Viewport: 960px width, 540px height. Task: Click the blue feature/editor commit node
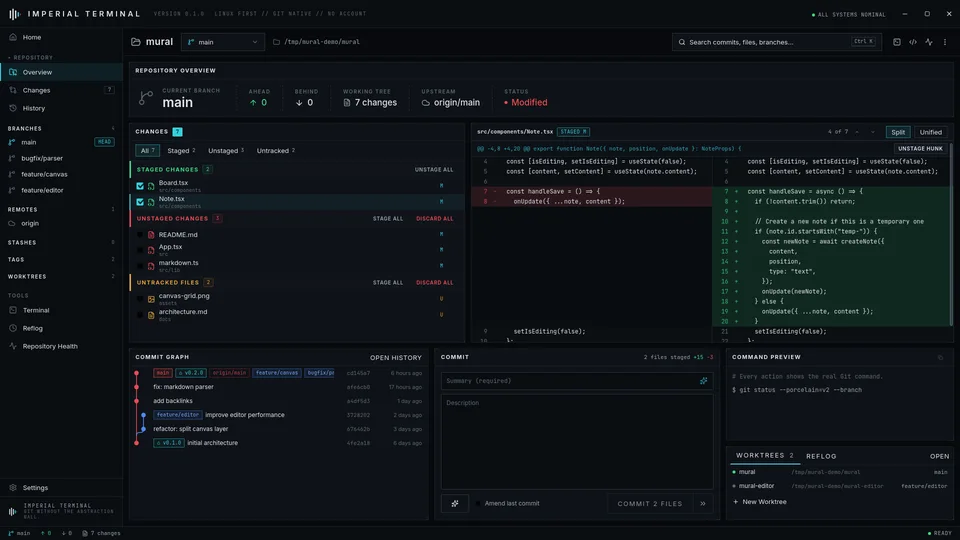144,415
